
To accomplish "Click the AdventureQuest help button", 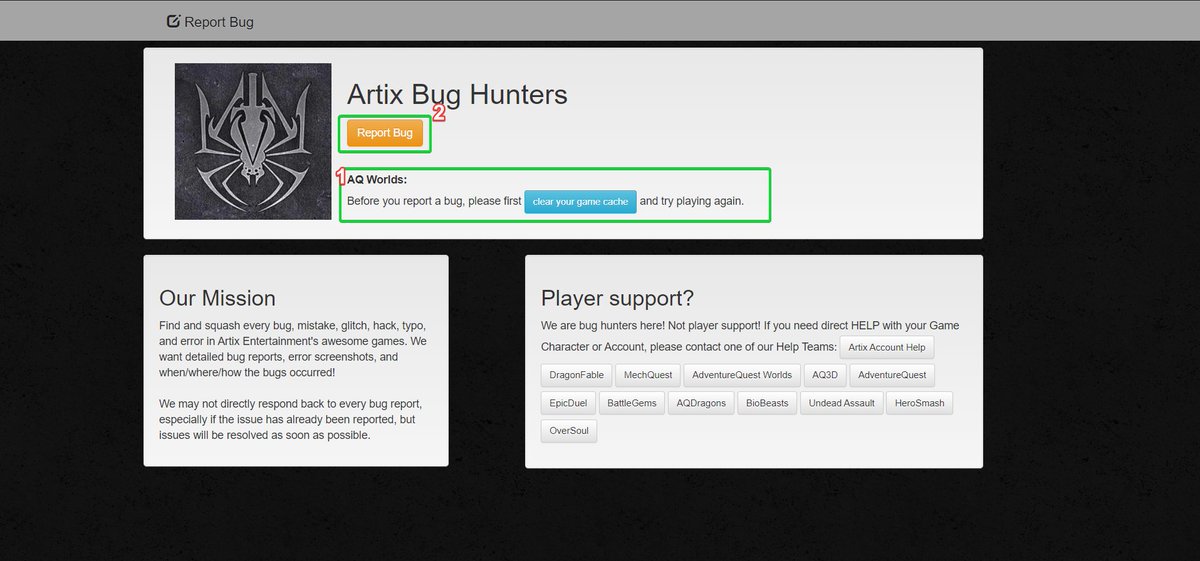I will pyautogui.click(x=892, y=375).
